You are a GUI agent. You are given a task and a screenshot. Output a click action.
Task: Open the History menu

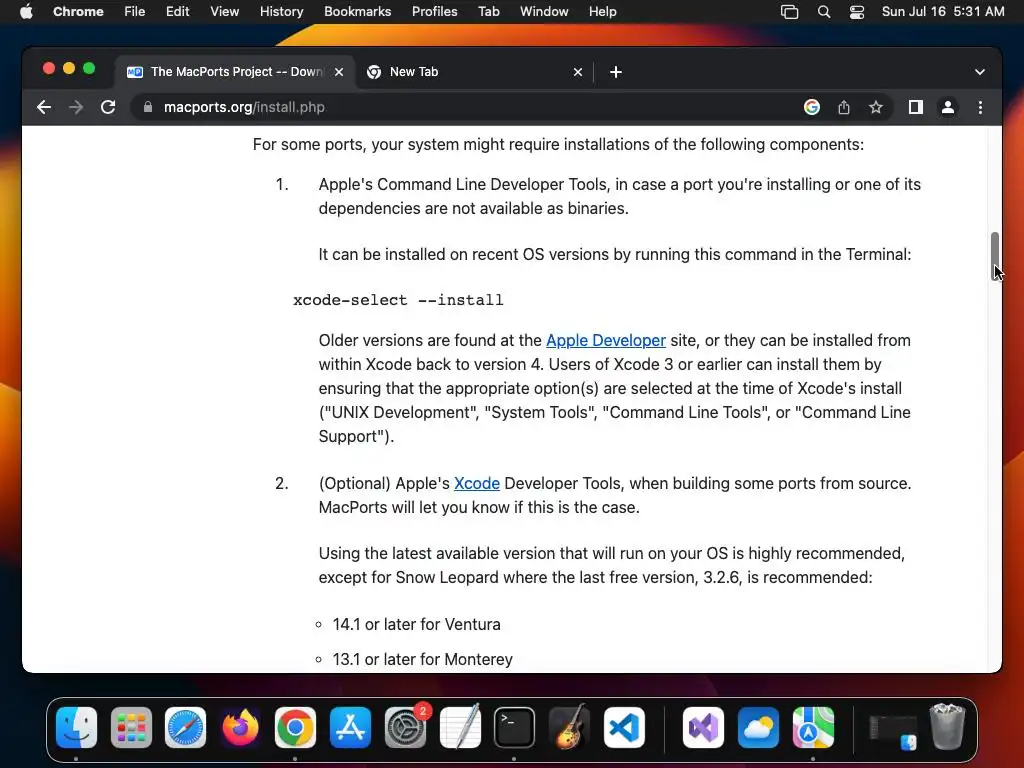tap(281, 12)
